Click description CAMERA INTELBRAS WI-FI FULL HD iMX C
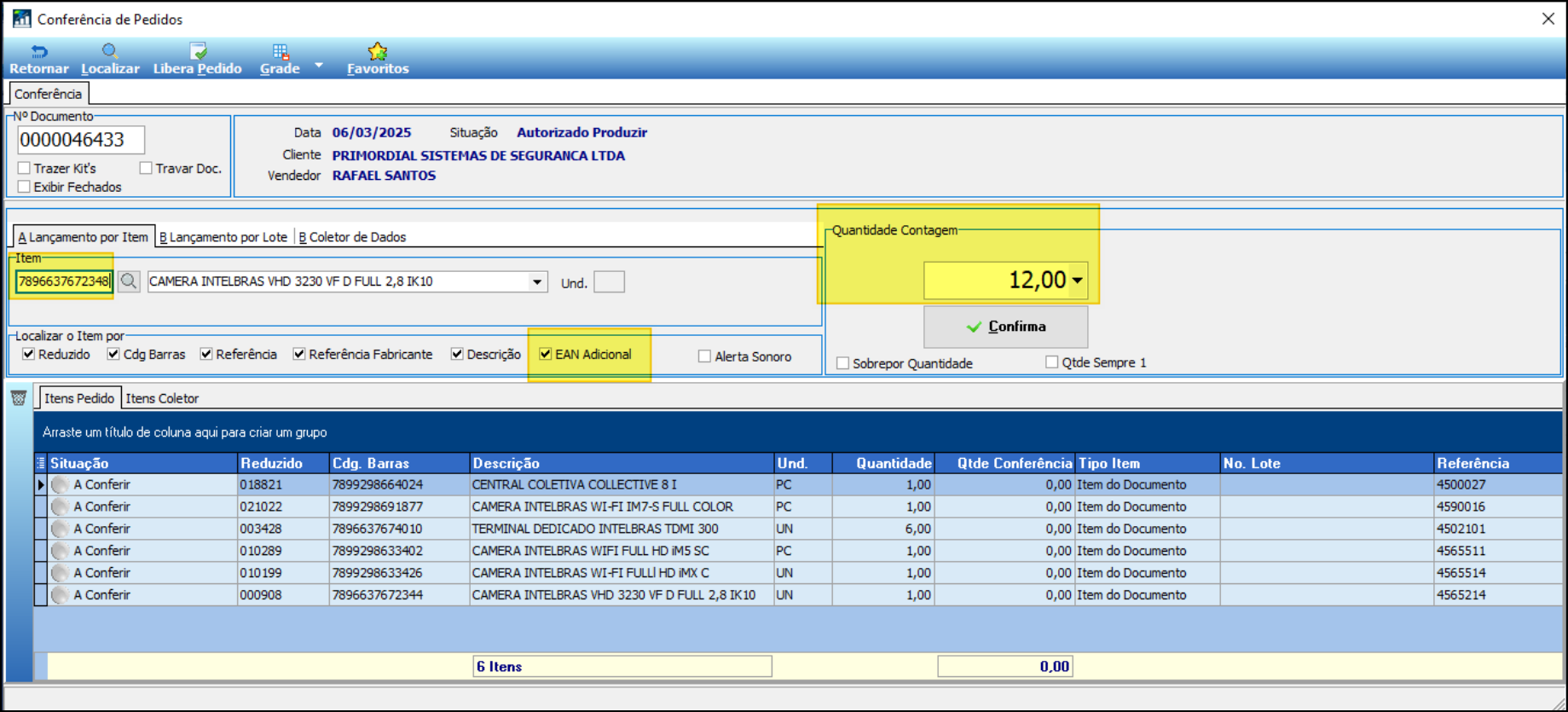Screen dimensions: 1568x712 (622, 574)
